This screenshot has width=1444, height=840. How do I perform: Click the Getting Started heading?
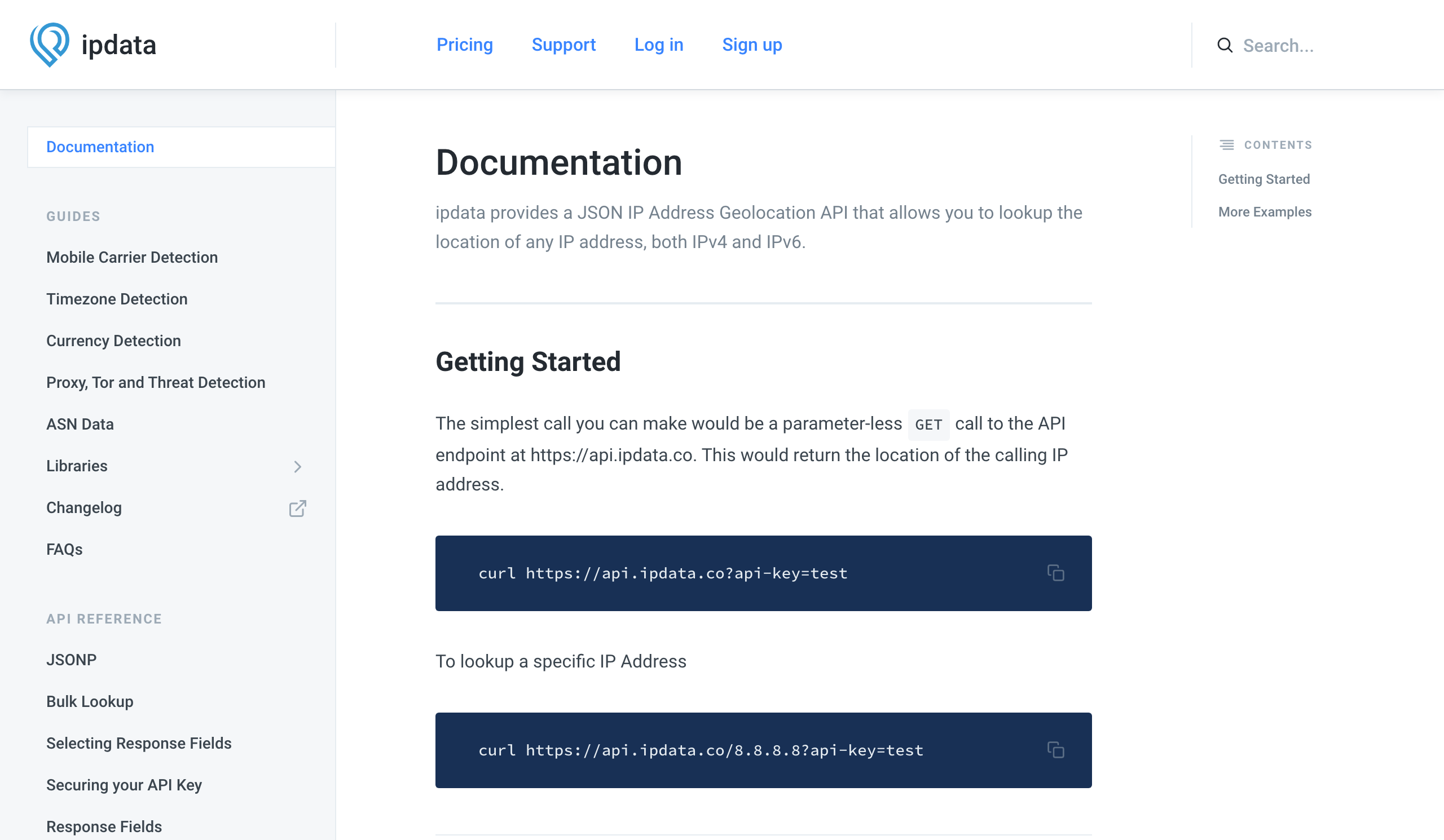[x=528, y=362]
